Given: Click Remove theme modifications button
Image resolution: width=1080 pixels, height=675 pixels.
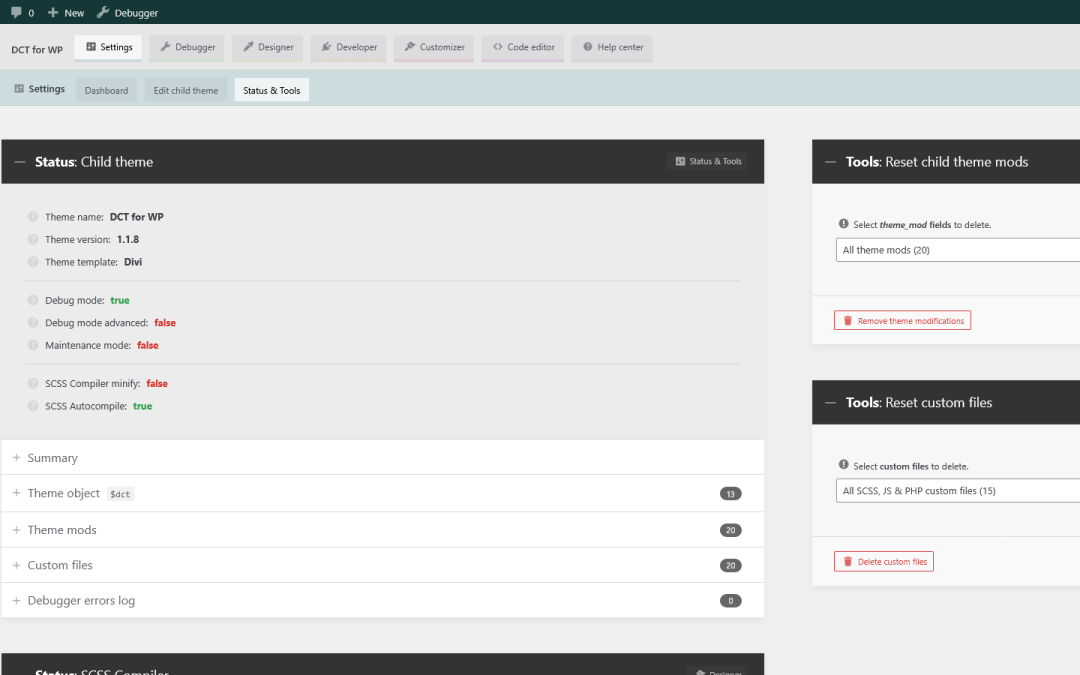Looking at the screenshot, I should pos(902,320).
